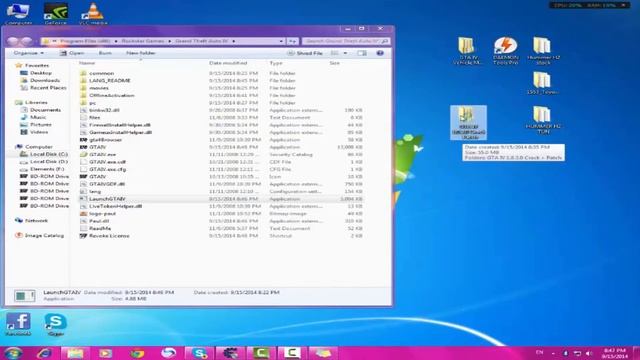Select the Documents library

coord(45,110)
